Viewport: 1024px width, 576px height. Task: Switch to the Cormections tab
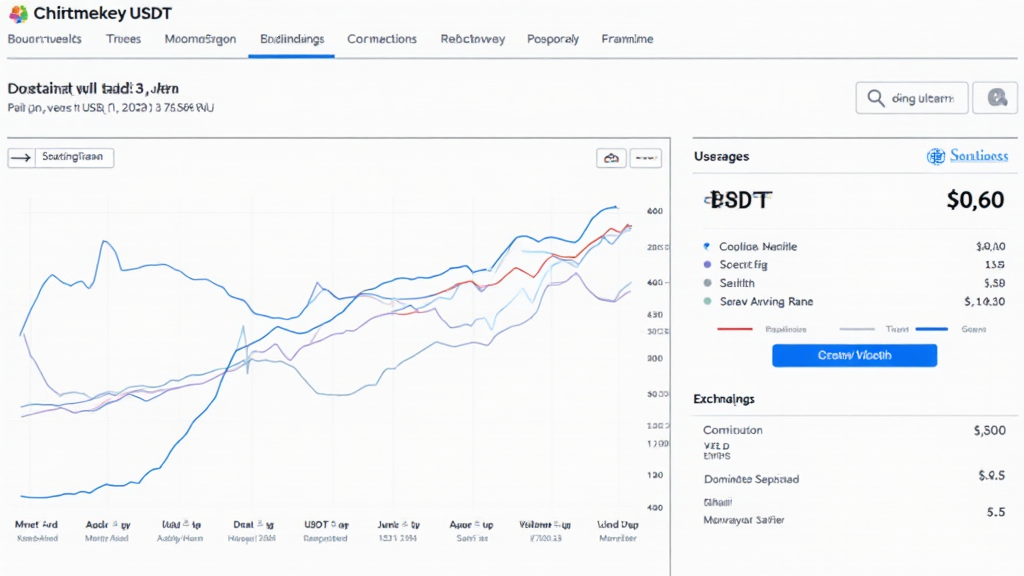click(382, 39)
